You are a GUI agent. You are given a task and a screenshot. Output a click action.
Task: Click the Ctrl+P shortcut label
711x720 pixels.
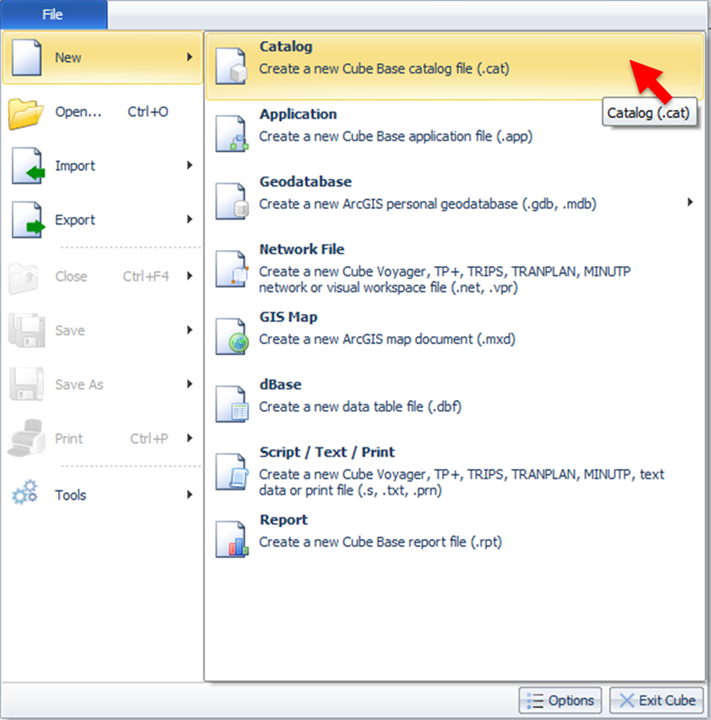tap(149, 439)
